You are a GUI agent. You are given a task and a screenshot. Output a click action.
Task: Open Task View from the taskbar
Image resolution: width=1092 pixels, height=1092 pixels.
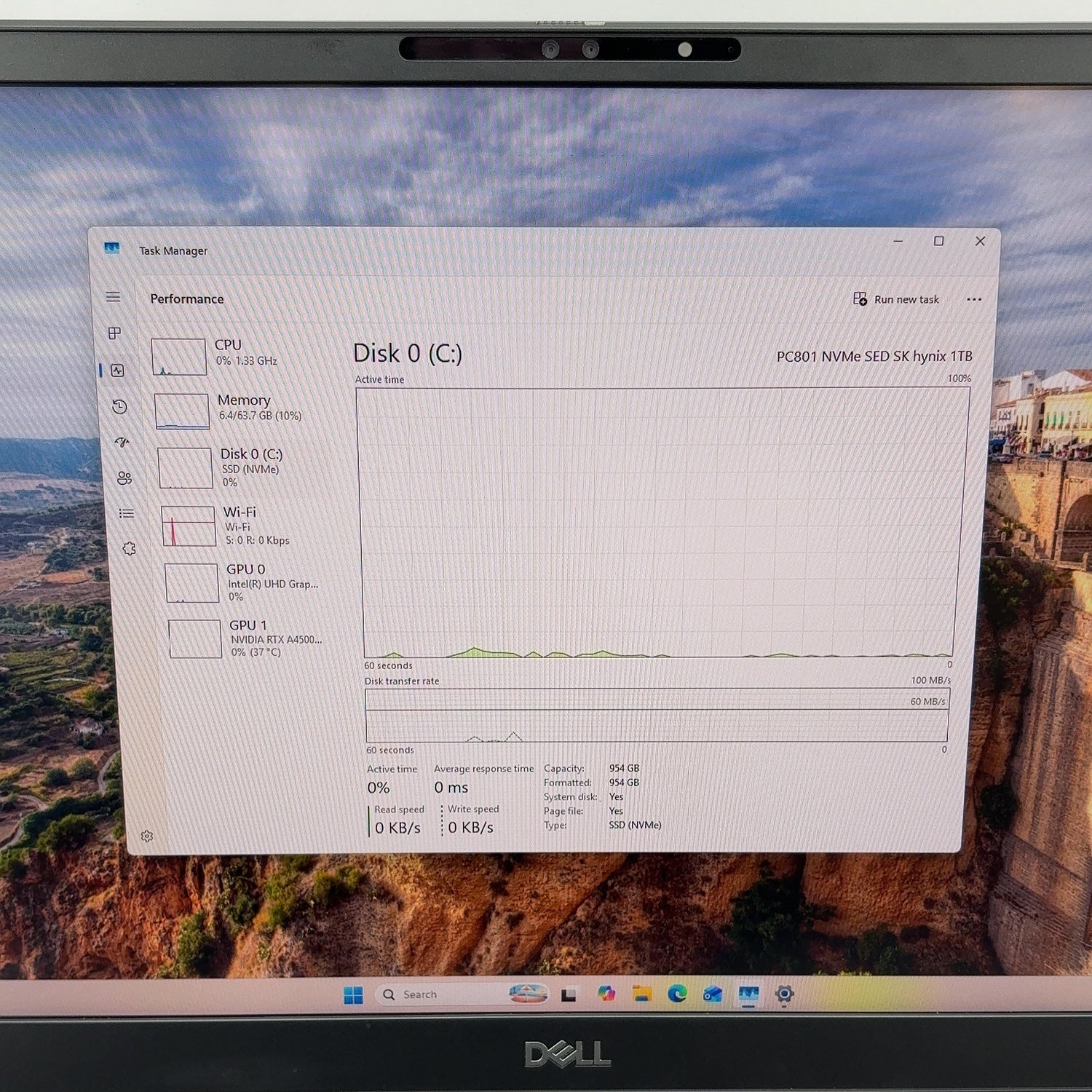pyautogui.click(x=569, y=994)
